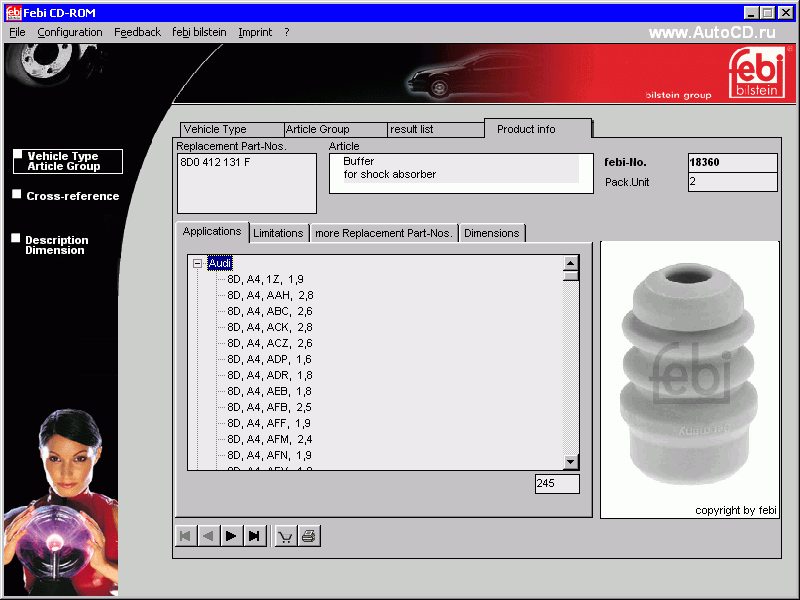The width and height of the screenshot is (800, 600).
Task: Click the count field showing 245
Action: (557, 484)
